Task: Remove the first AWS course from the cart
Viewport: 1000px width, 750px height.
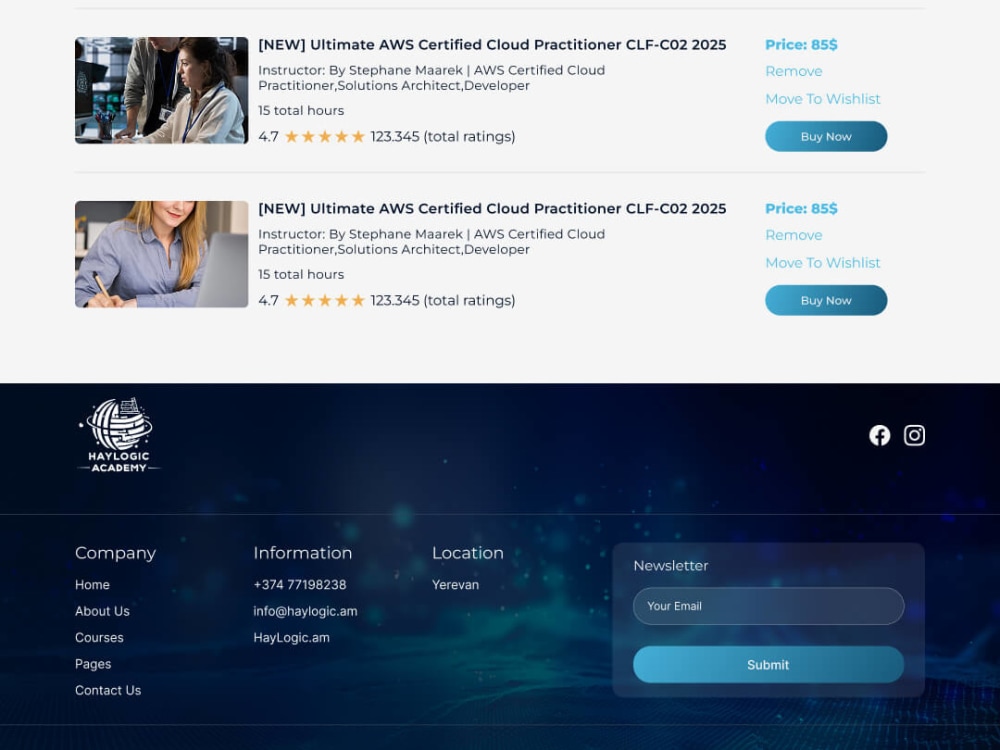Action: click(x=793, y=71)
